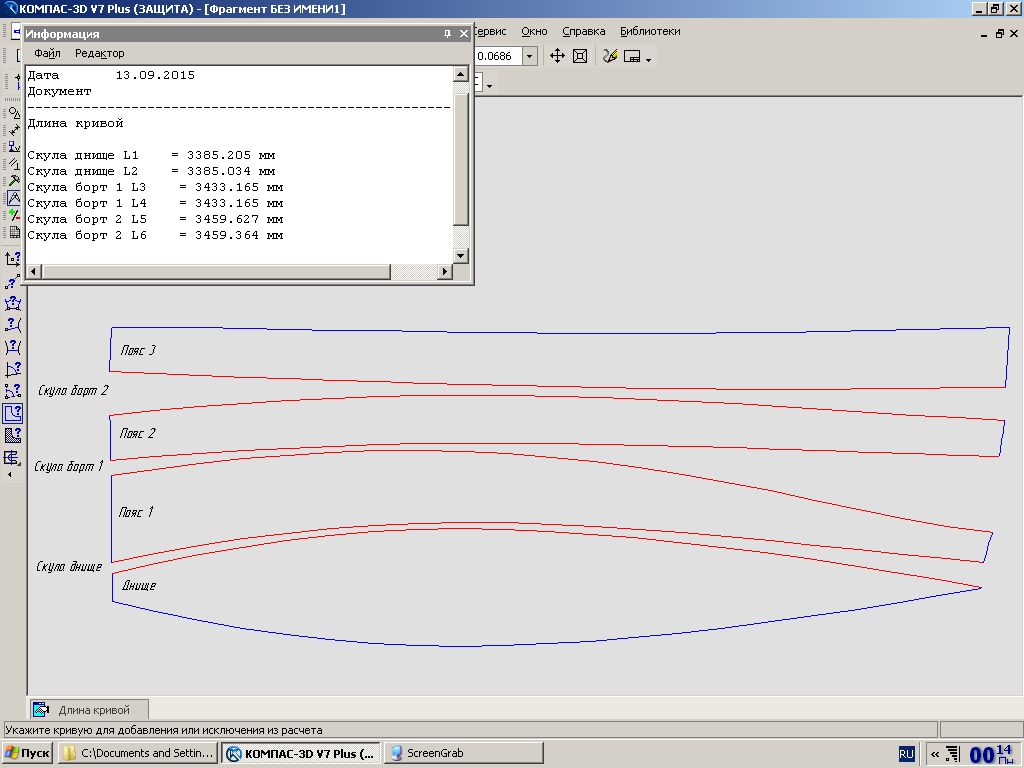Screen dimensions: 1024x768
Task: Select the point coordinates measurement tool
Action: click(x=13, y=259)
